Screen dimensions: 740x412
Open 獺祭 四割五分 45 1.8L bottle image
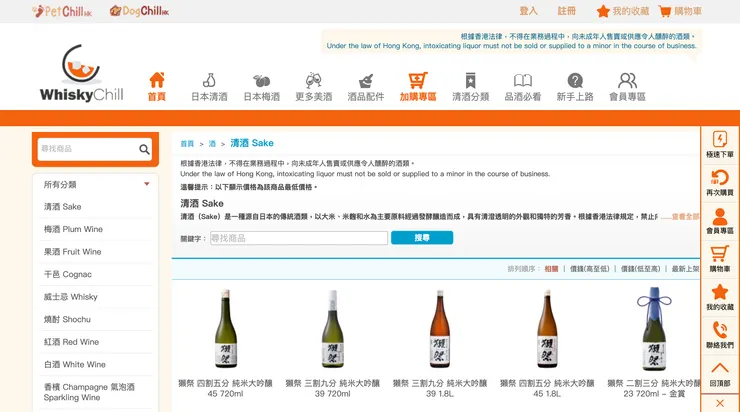(x=547, y=328)
